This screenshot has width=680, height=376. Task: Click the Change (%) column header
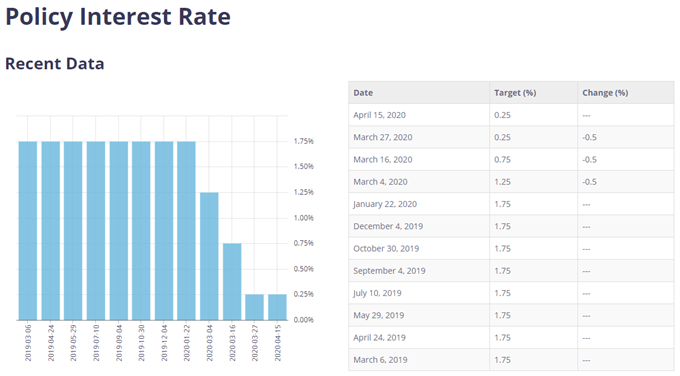tap(626, 92)
